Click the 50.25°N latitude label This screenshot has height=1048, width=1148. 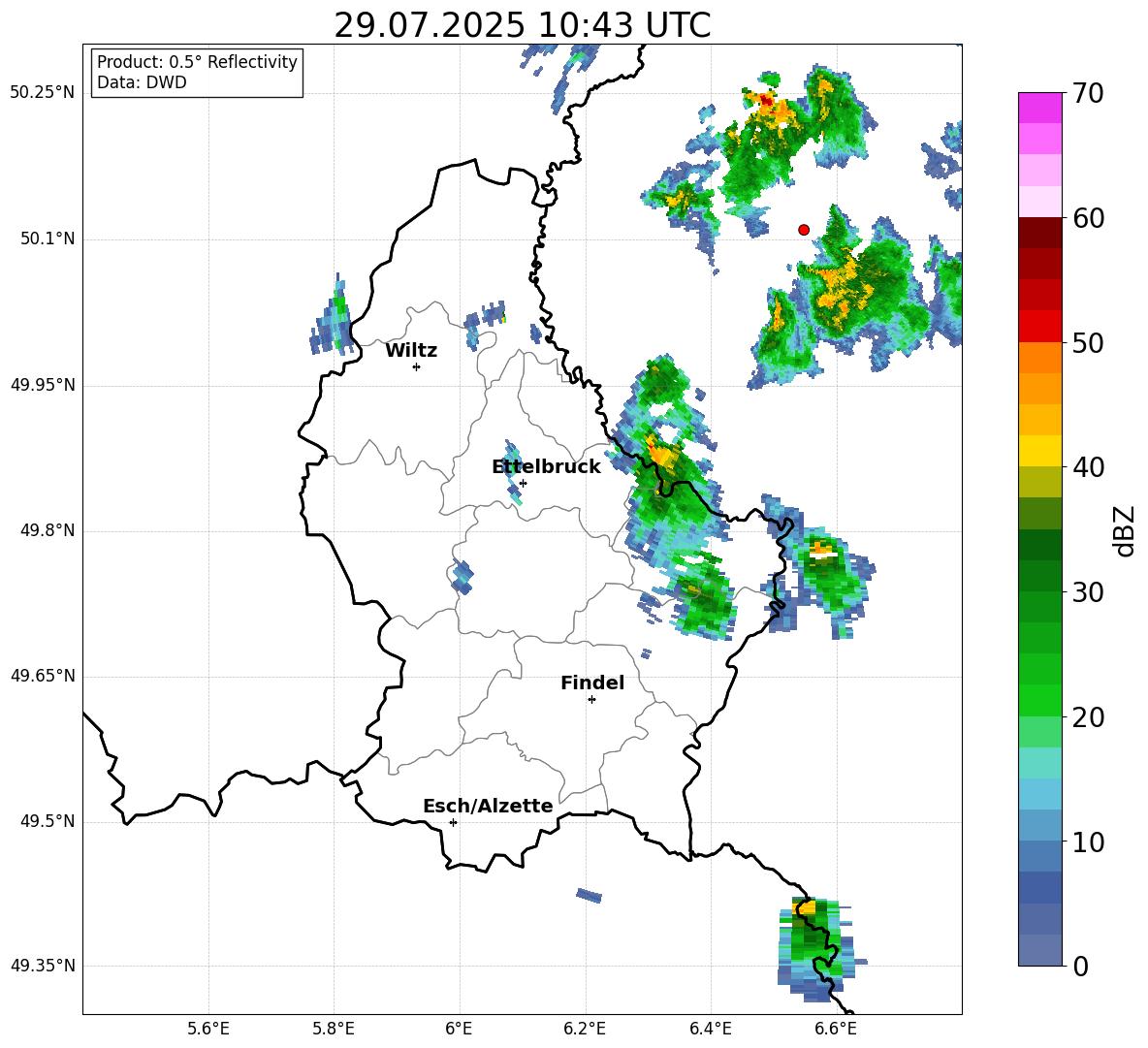pyautogui.click(x=43, y=93)
